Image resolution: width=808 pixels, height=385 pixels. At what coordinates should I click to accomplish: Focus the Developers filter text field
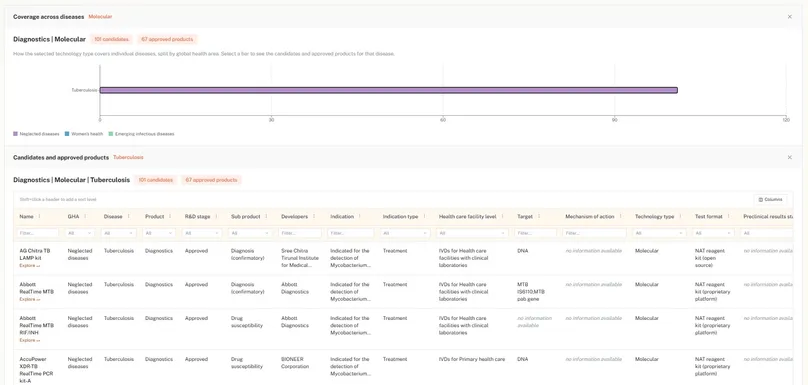point(300,233)
